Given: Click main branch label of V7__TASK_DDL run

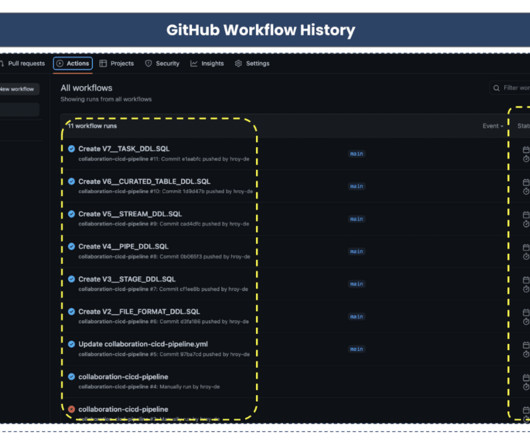Looking at the screenshot, I should click(356, 154).
